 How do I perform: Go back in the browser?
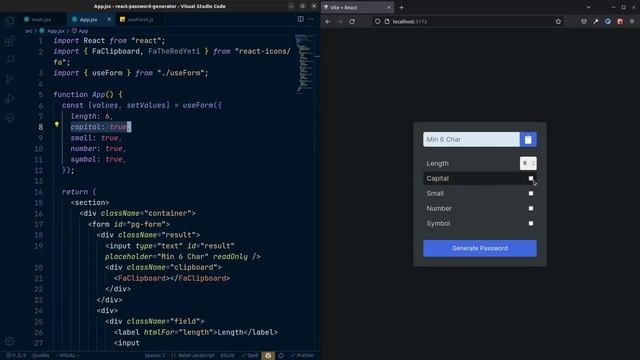(328, 21)
